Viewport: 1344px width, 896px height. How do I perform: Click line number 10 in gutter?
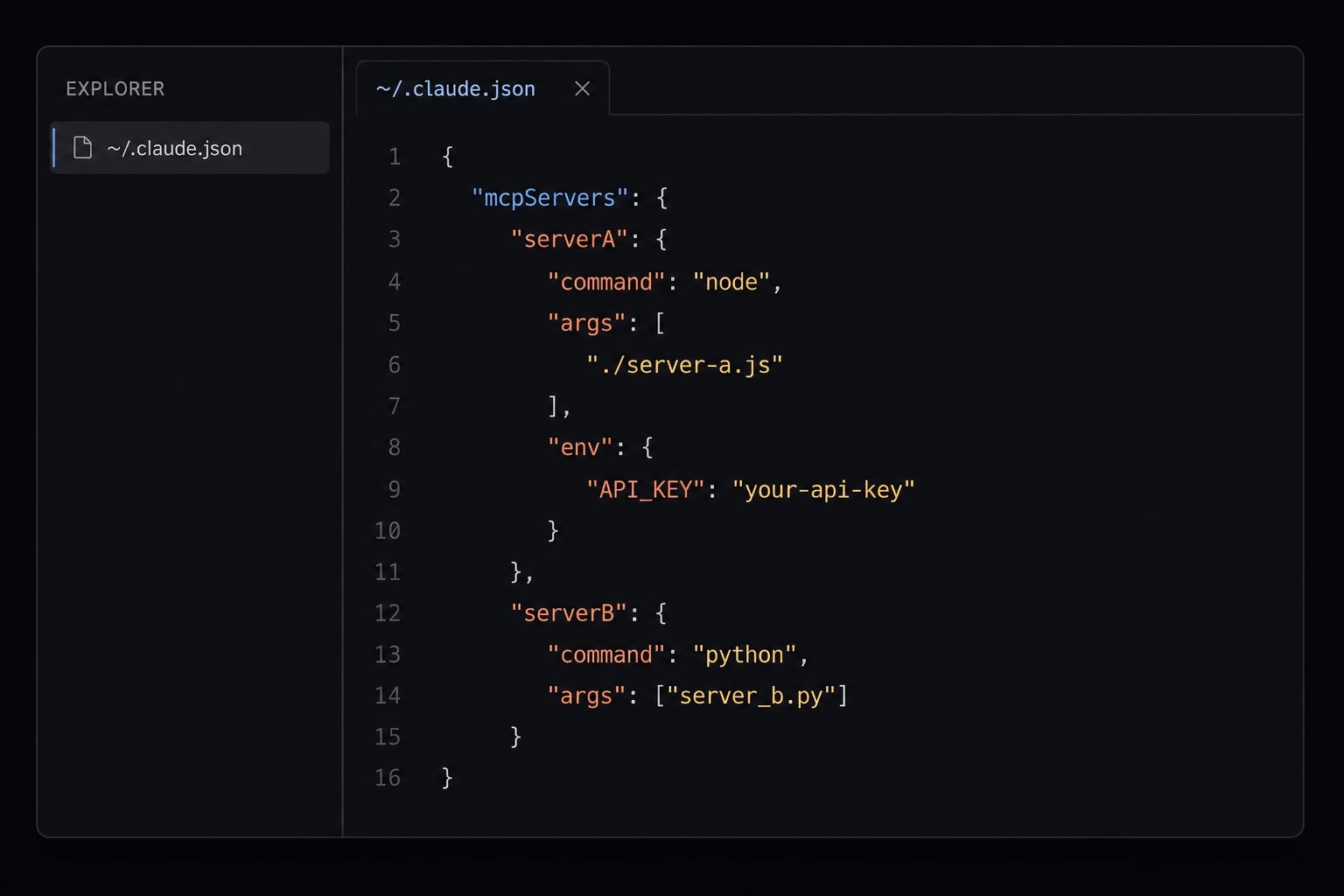click(388, 530)
